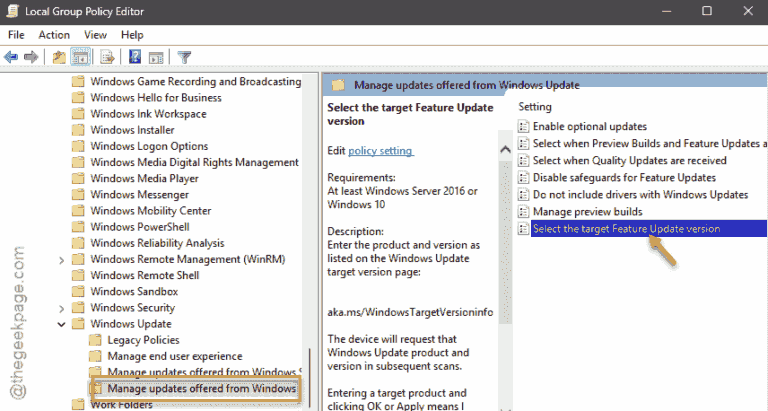Click Do not include drivers with Windows Updates

coord(640,194)
